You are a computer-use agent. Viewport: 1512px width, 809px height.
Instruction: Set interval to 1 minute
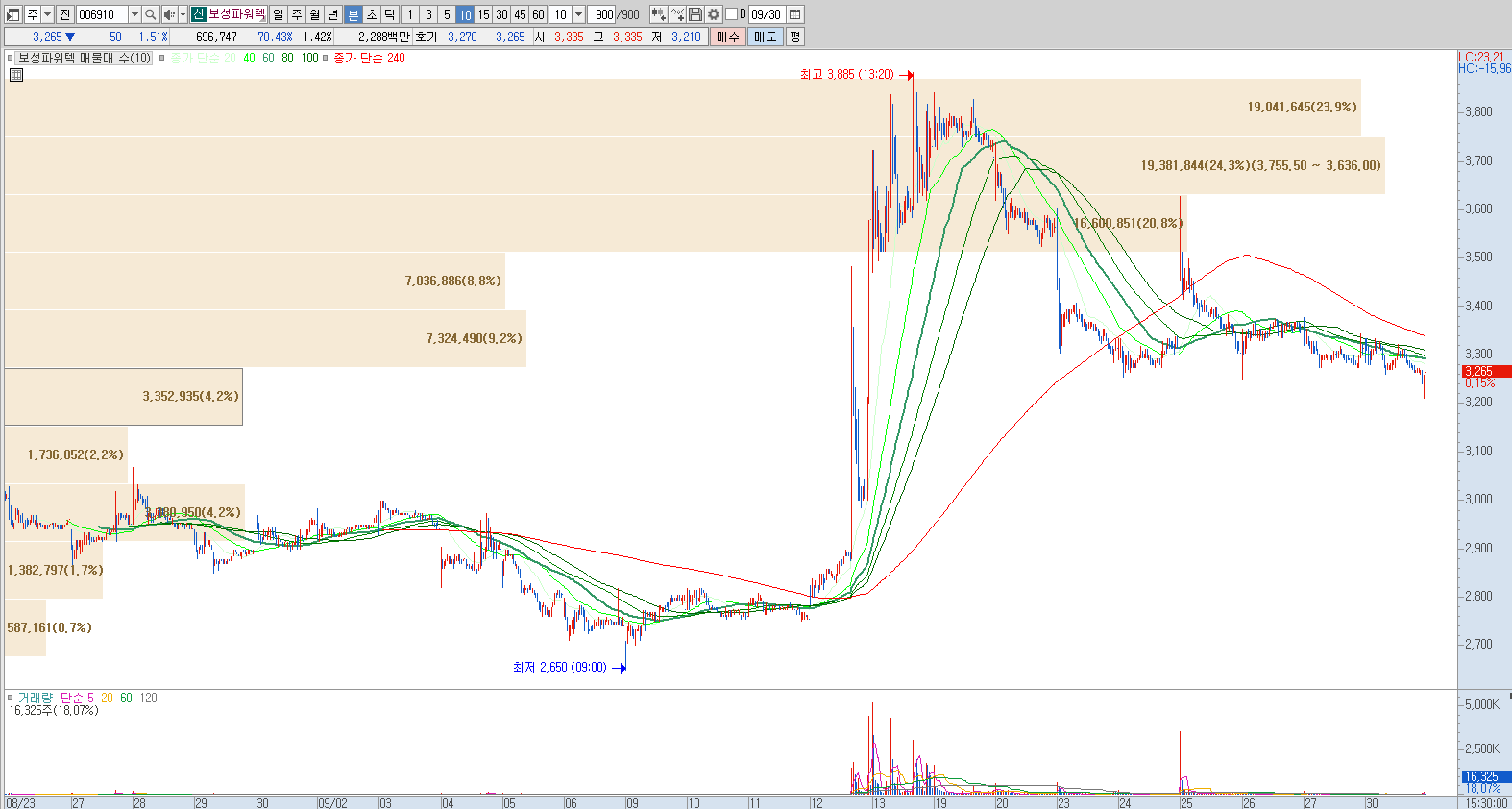point(410,14)
